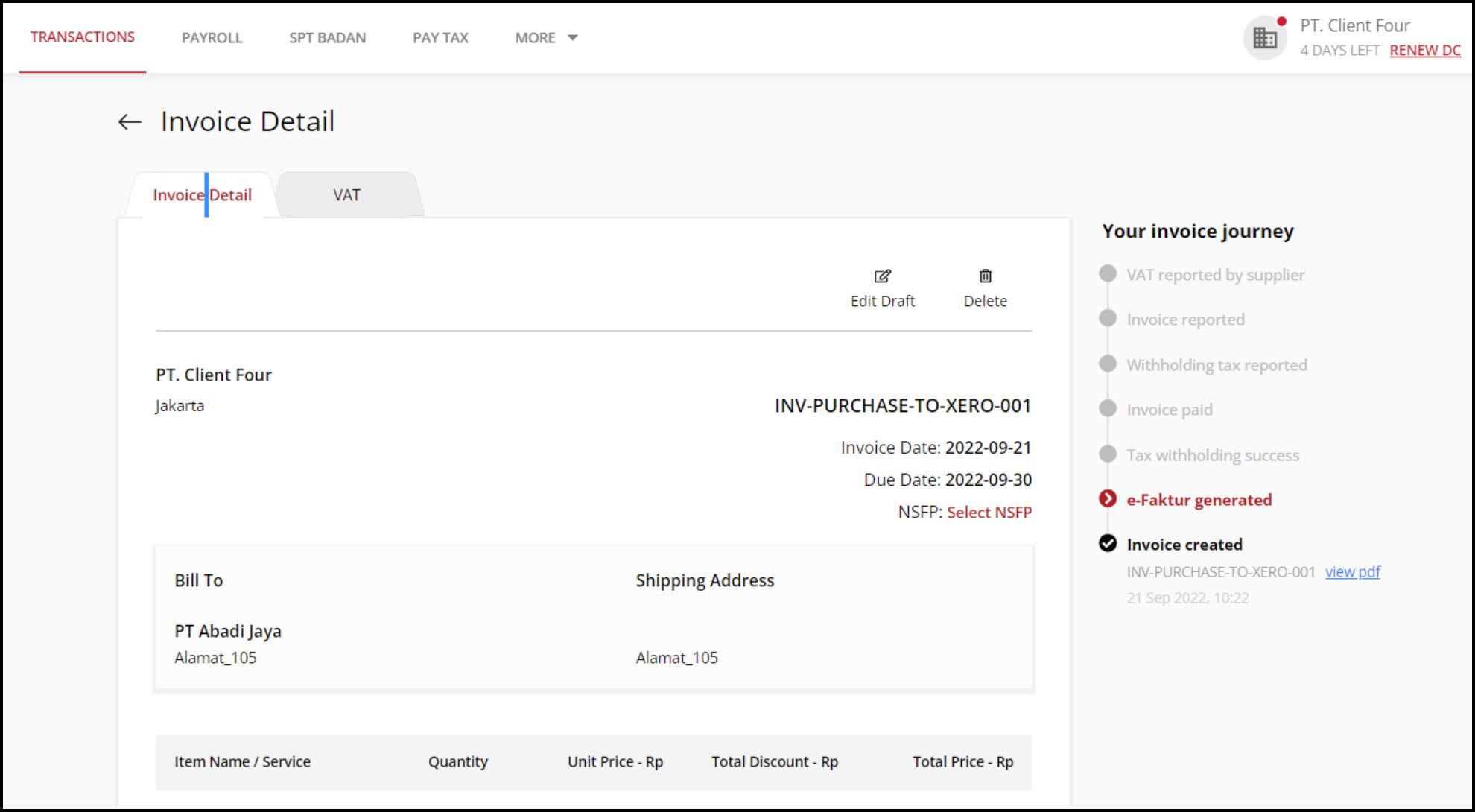The image size is (1475, 812).
Task: Go to the SPT BADAN section
Action: (327, 38)
